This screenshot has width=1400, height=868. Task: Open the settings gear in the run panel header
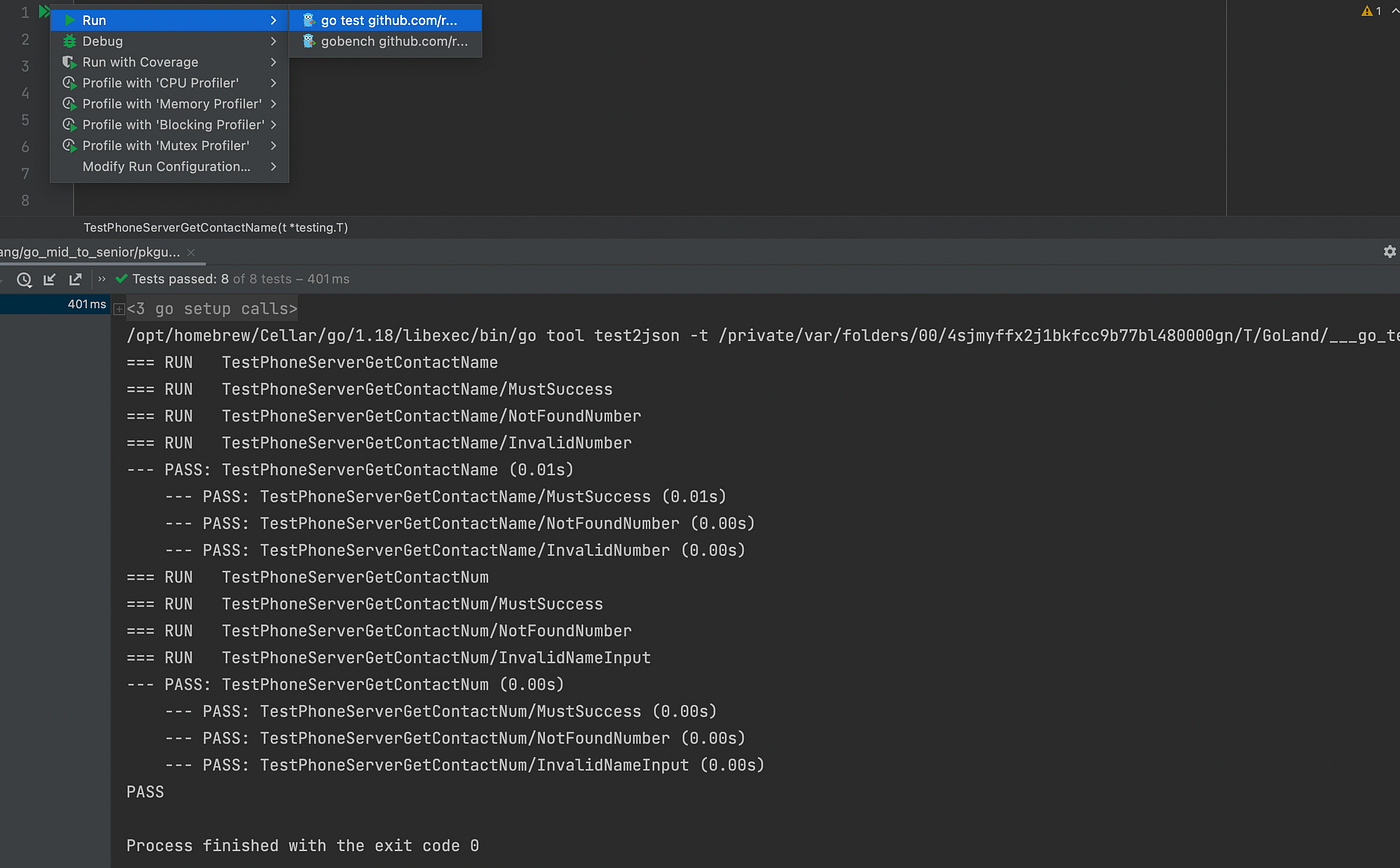(x=1389, y=252)
